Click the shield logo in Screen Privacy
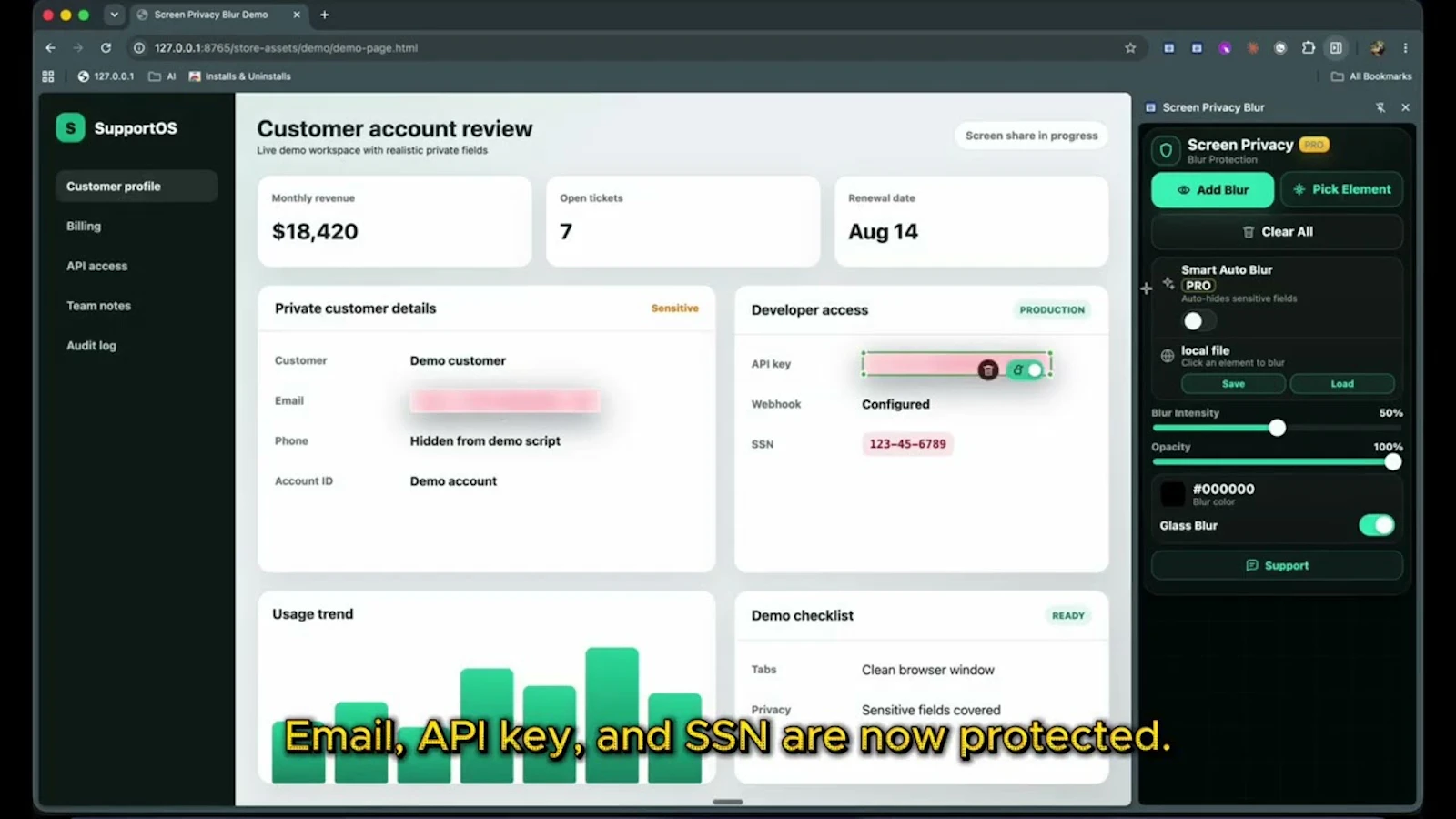This screenshot has width=1456, height=819. [1166, 150]
